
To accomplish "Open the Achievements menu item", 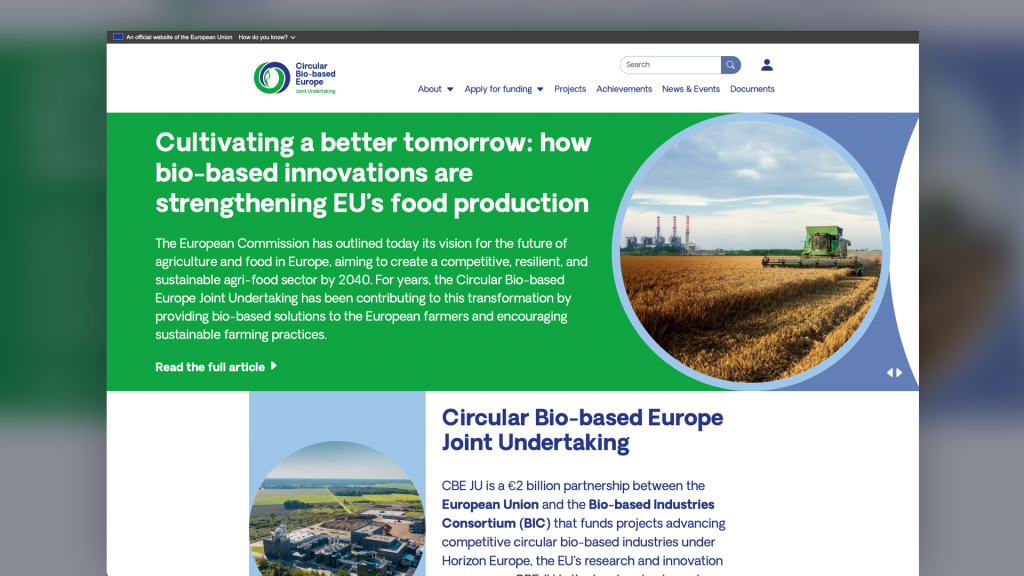I will [624, 89].
